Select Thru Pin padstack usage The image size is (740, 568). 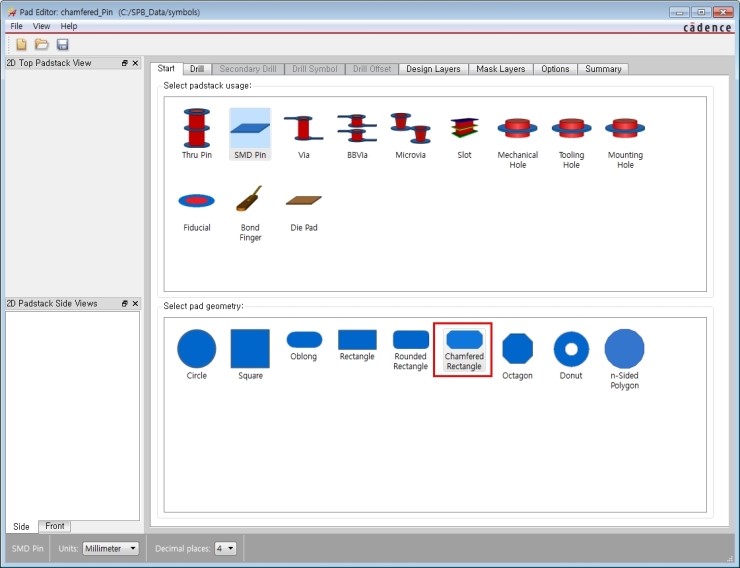click(197, 134)
